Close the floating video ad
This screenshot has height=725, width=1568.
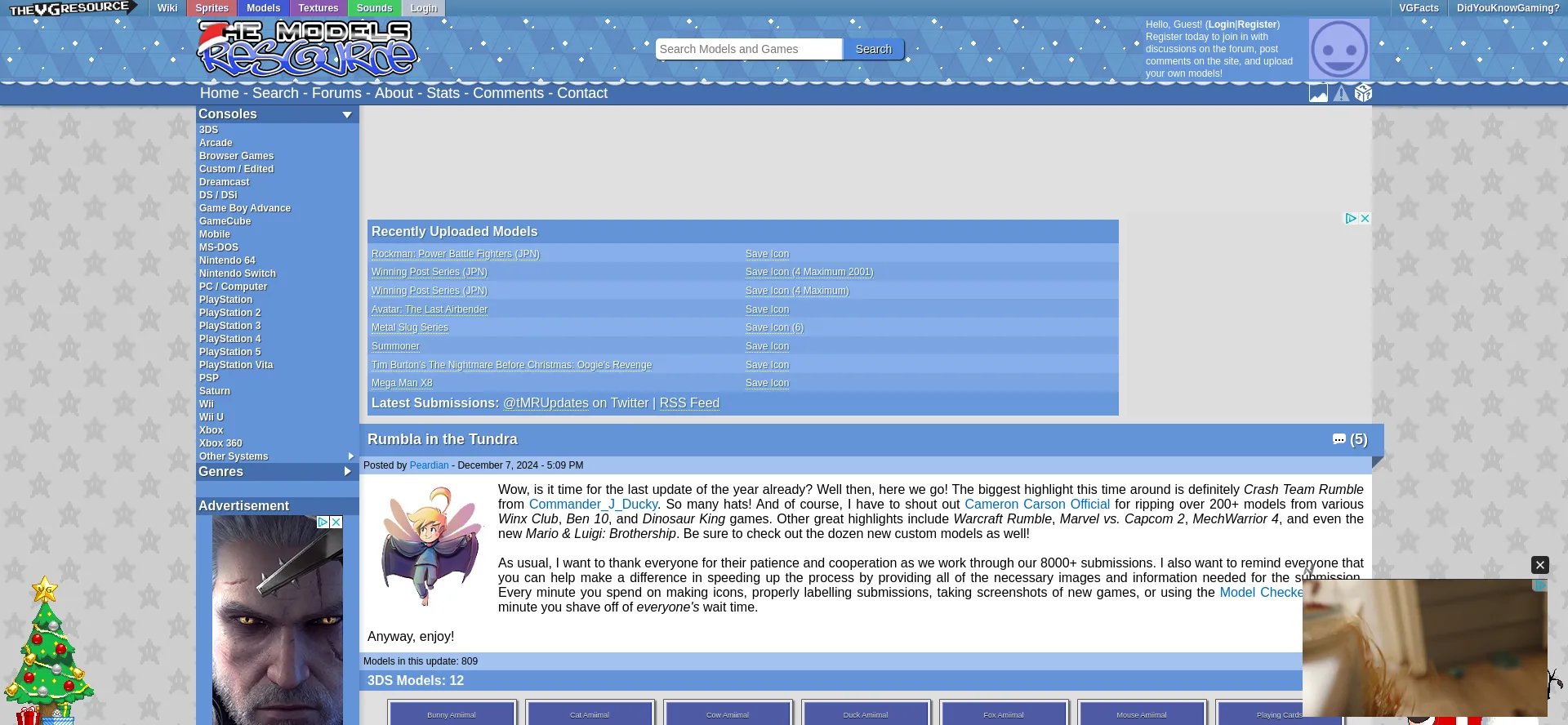pos(1539,565)
